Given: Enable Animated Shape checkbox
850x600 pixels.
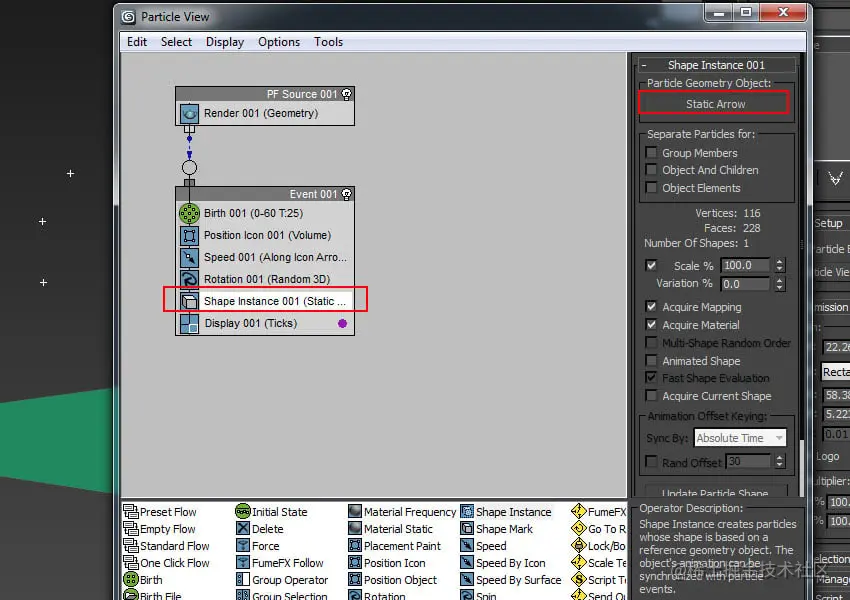Looking at the screenshot, I should (652, 360).
